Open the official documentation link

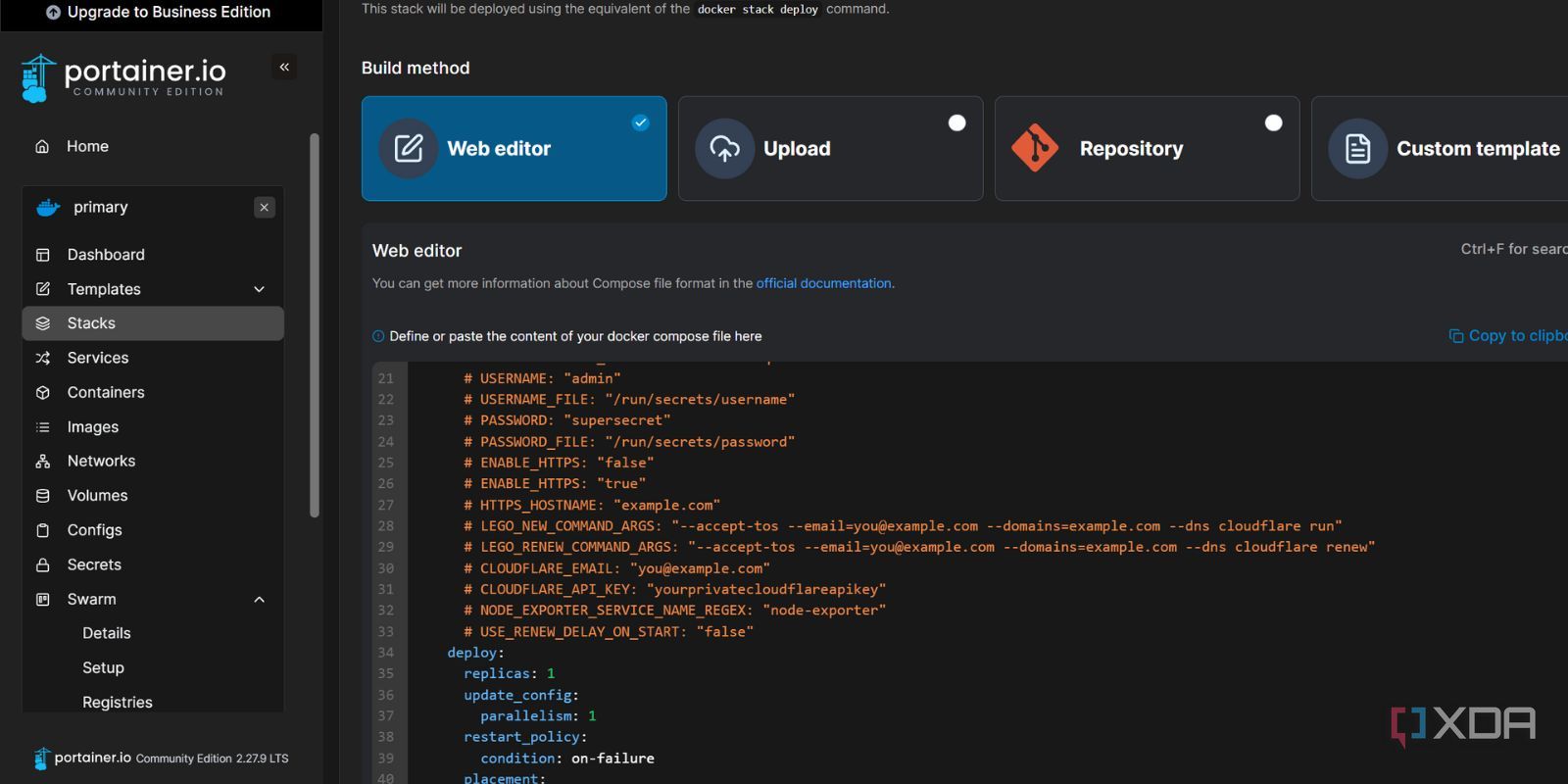(823, 283)
